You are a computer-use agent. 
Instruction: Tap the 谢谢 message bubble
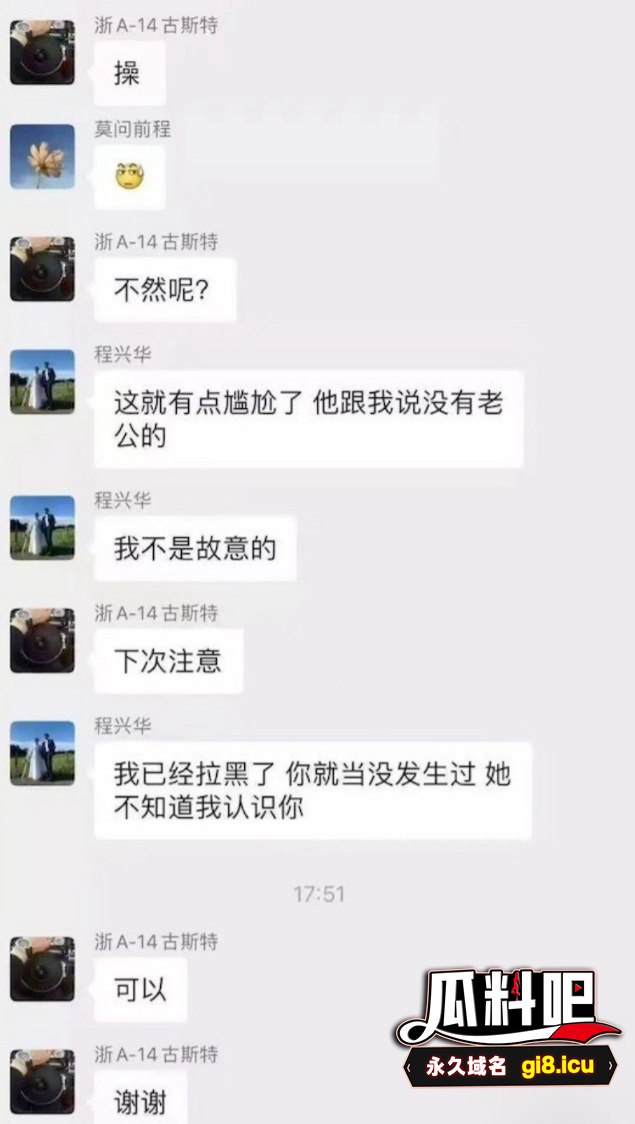tap(141, 1097)
